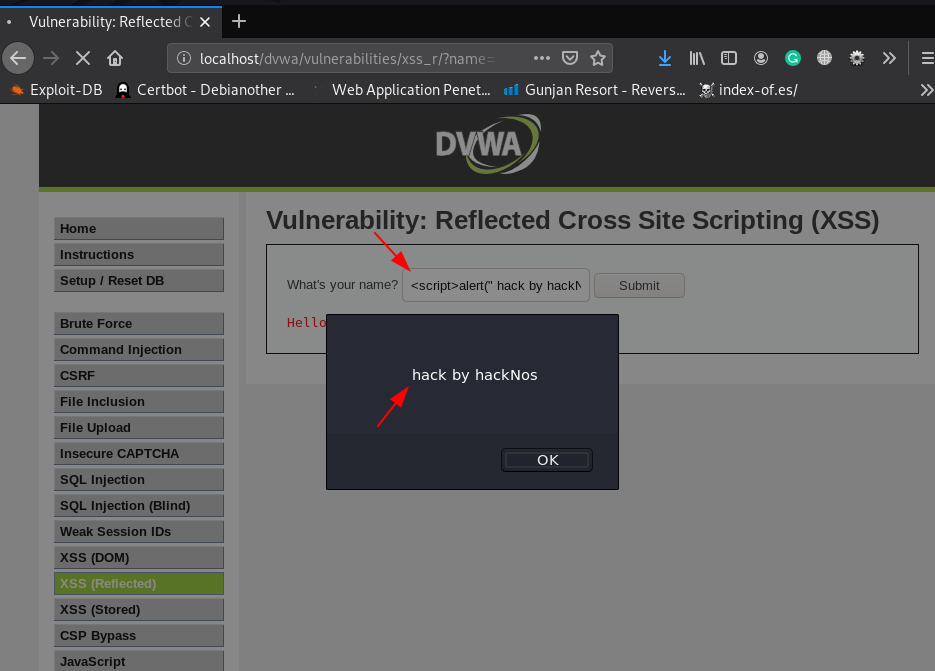The height and width of the screenshot is (671, 935).
Task: Open Insecure CAPTCHA page
Action: 138,453
